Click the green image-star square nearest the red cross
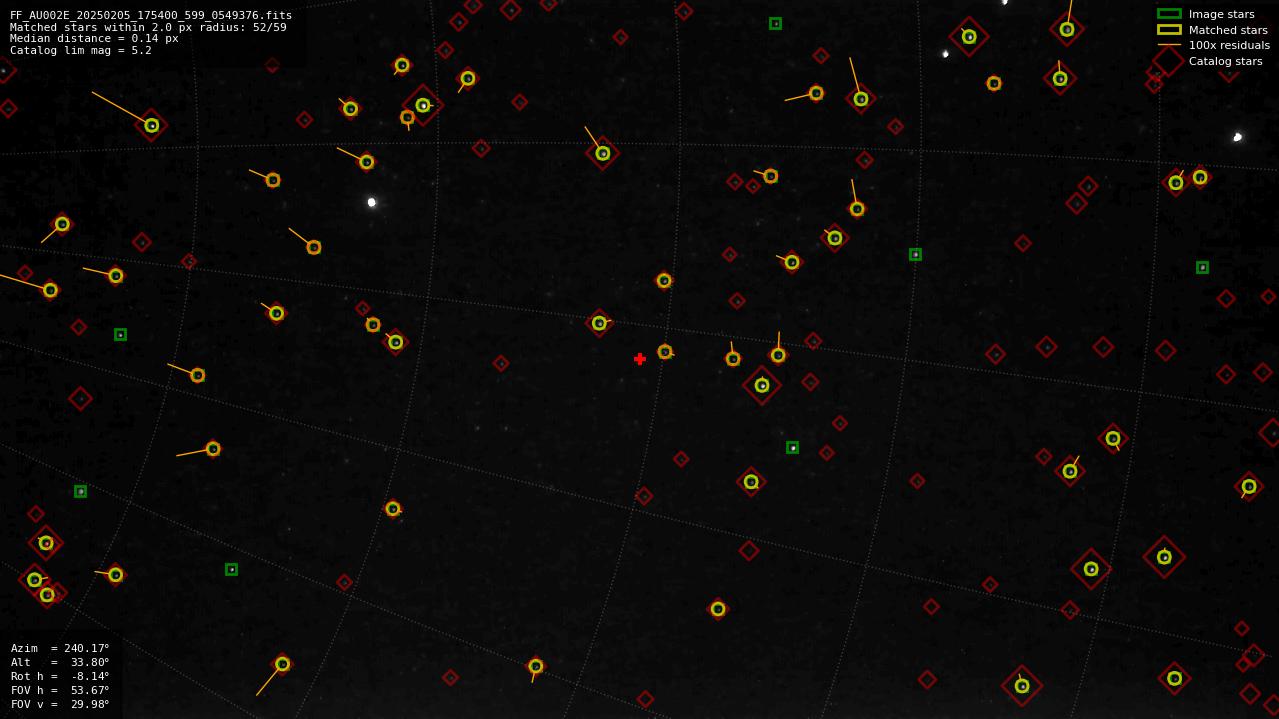 coord(792,447)
